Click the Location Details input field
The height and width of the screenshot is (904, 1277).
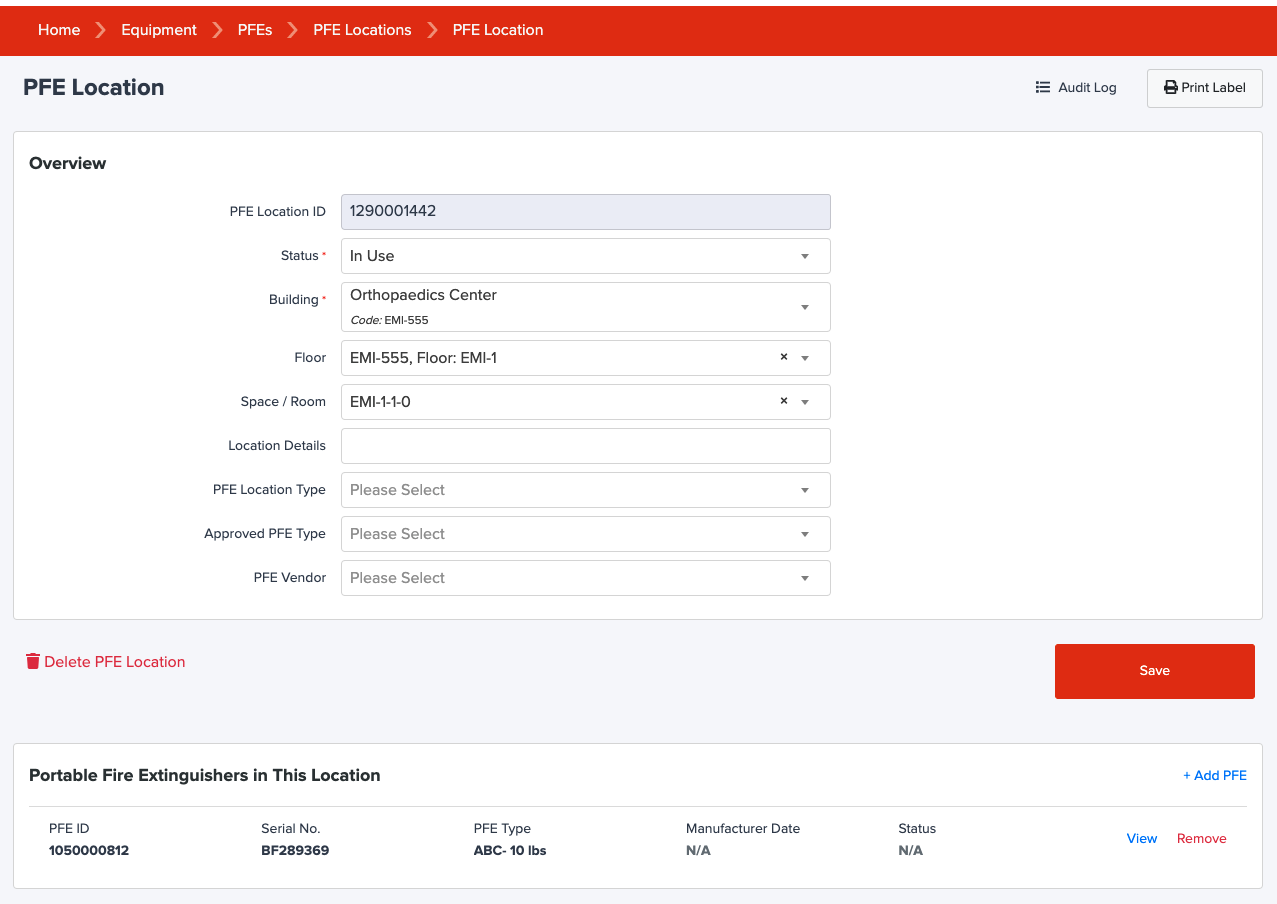[x=586, y=446]
